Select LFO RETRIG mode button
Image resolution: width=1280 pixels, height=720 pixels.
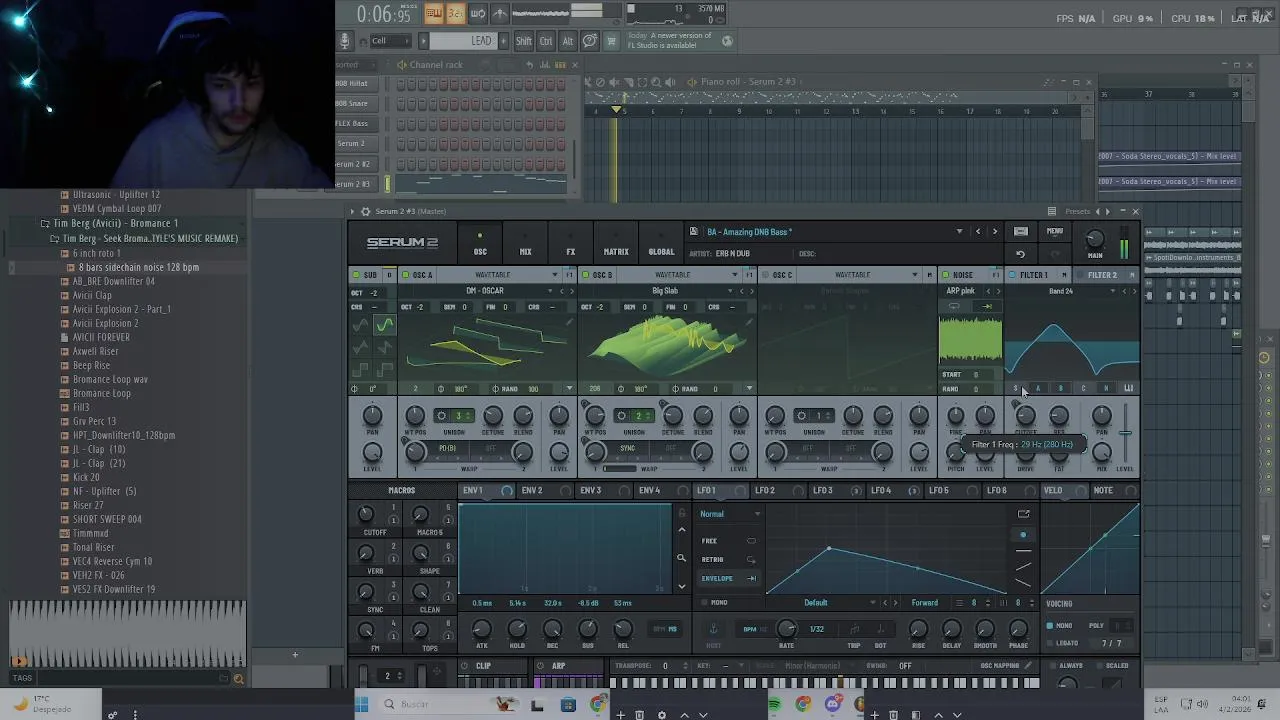click(727, 560)
